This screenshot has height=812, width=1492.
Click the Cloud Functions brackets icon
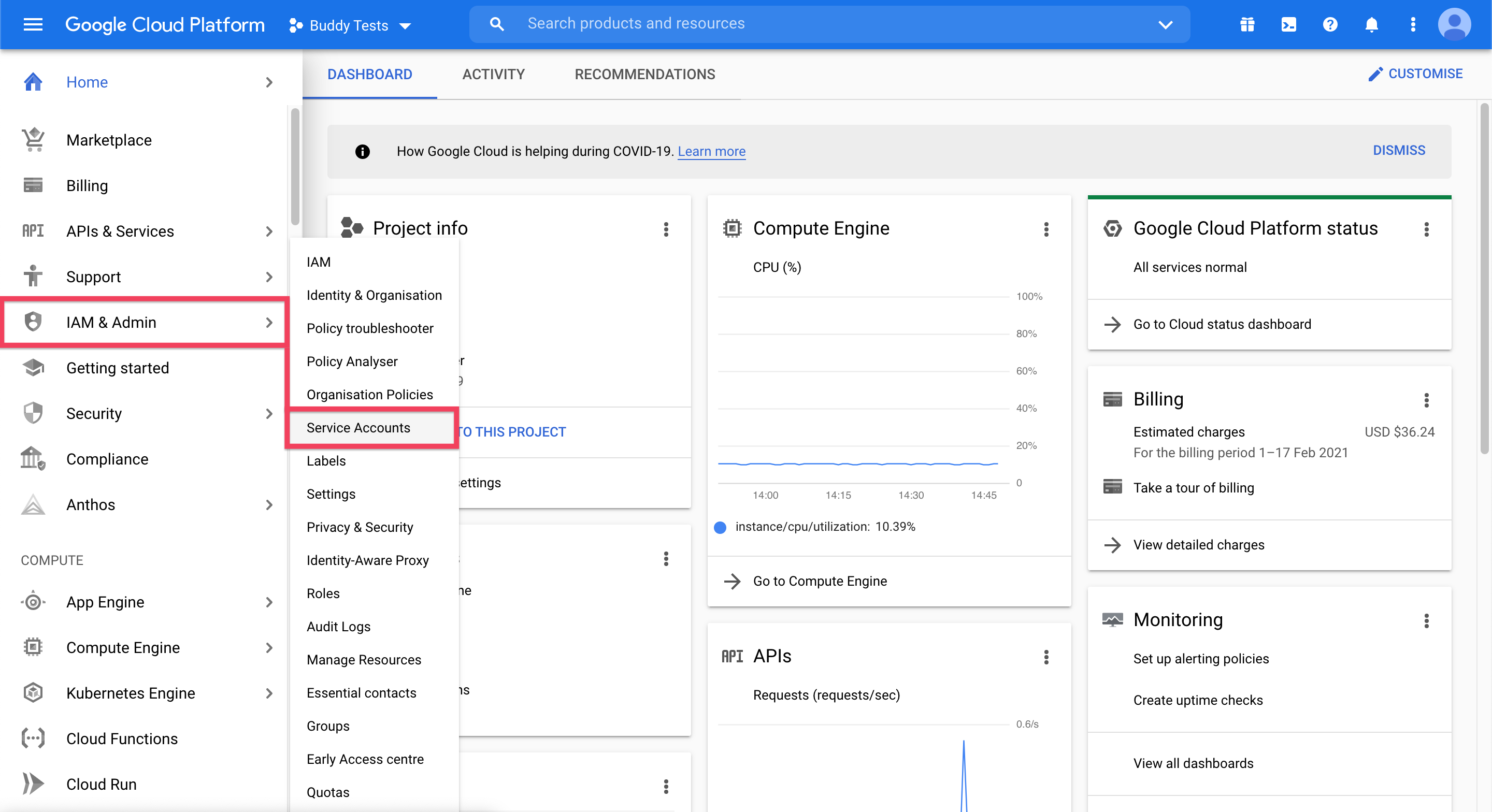pos(33,738)
